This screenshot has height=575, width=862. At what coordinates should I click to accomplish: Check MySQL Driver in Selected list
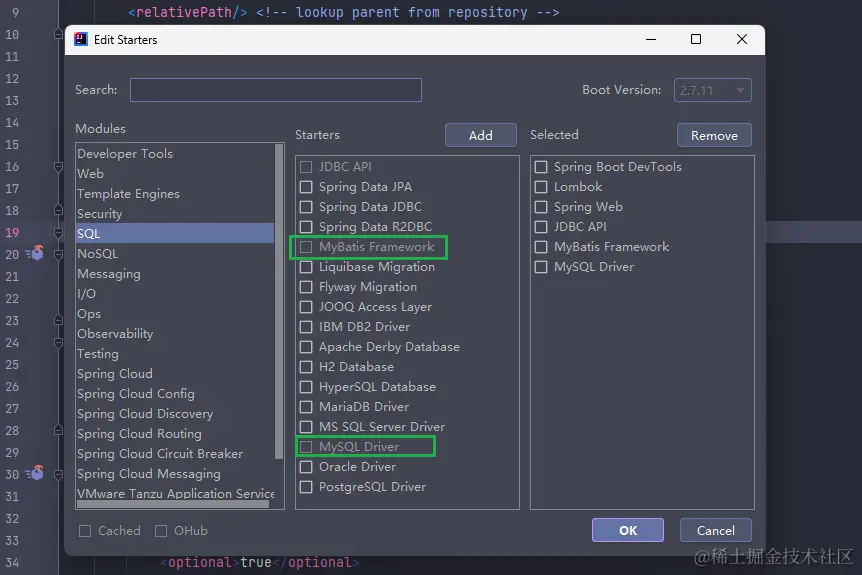(541, 267)
